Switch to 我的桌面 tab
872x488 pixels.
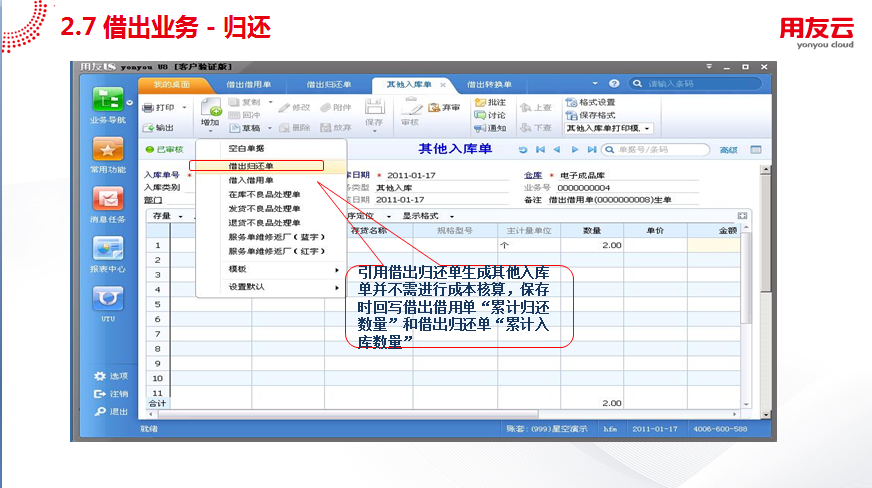coord(172,84)
